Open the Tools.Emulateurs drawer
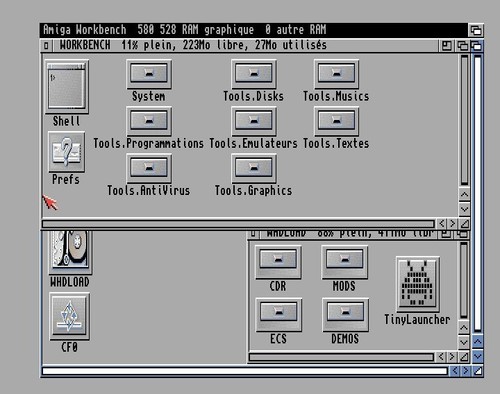Image resolution: width=500 pixels, height=394 pixels. [x=254, y=121]
